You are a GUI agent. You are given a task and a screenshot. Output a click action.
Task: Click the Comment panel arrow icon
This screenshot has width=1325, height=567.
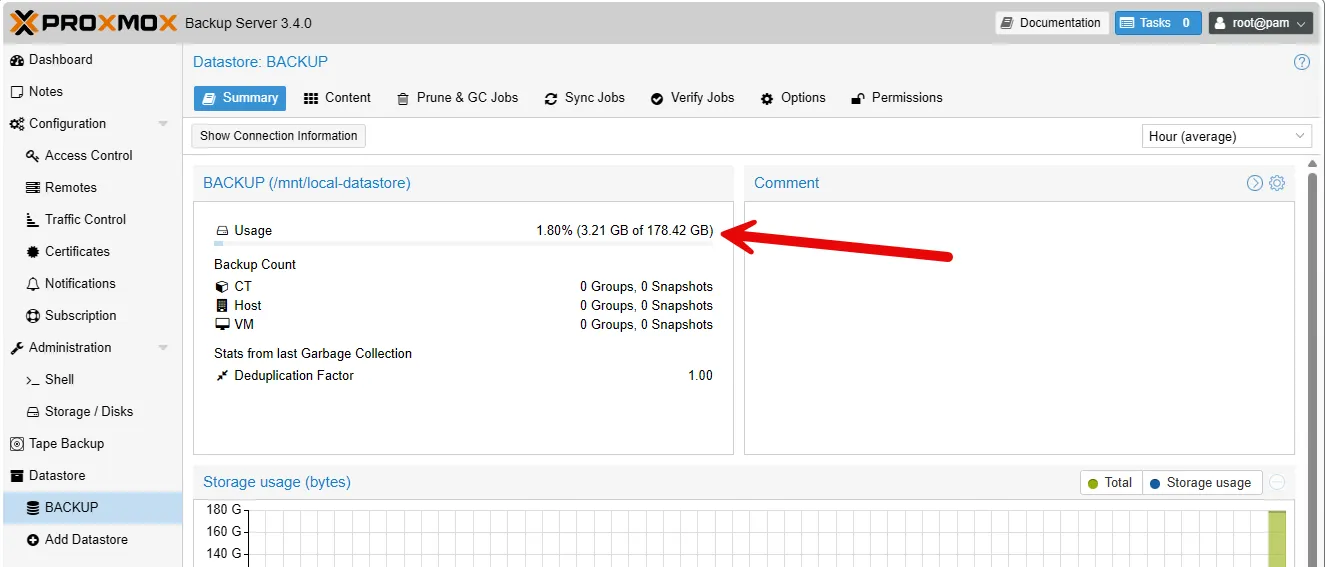coord(1254,183)
